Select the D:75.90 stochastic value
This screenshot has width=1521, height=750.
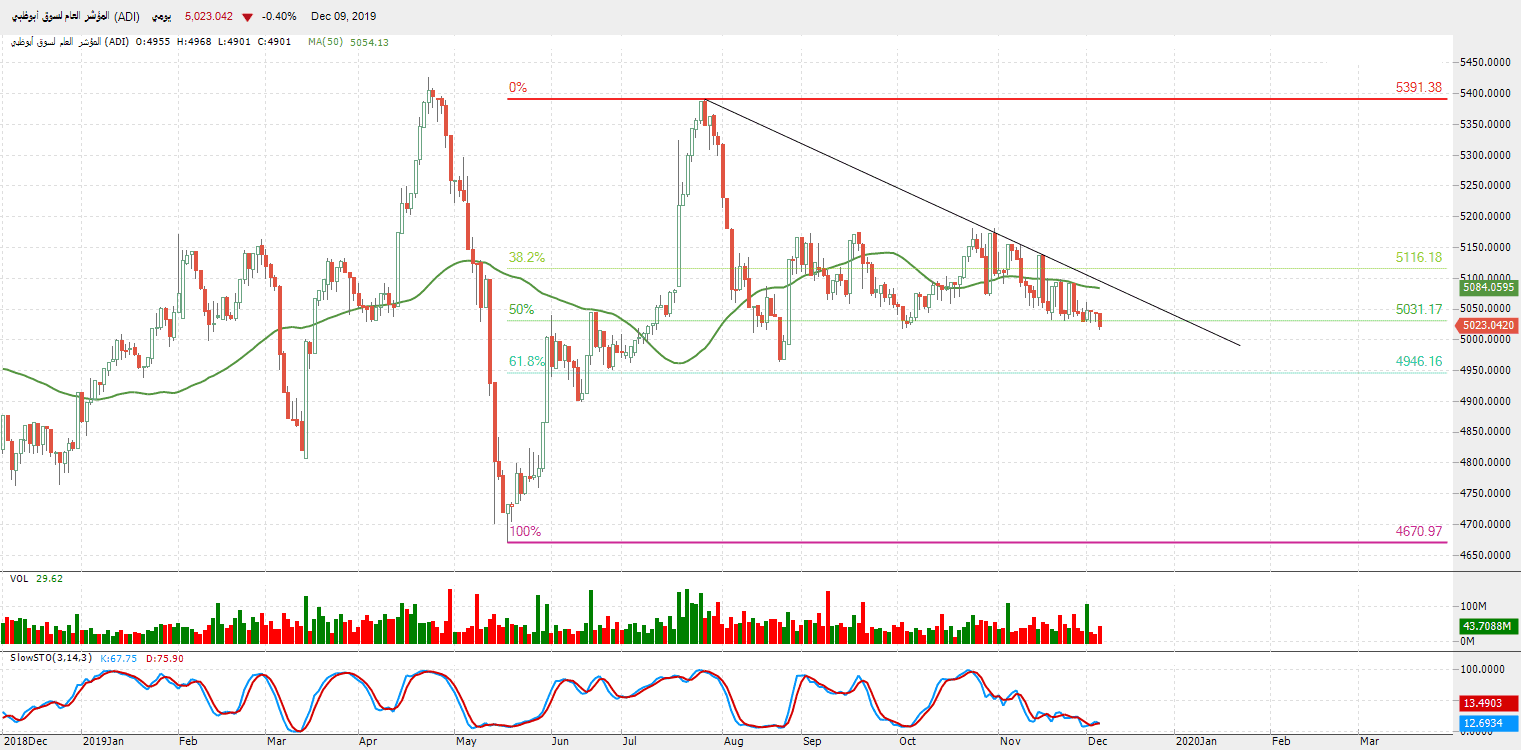pos(164,658)
